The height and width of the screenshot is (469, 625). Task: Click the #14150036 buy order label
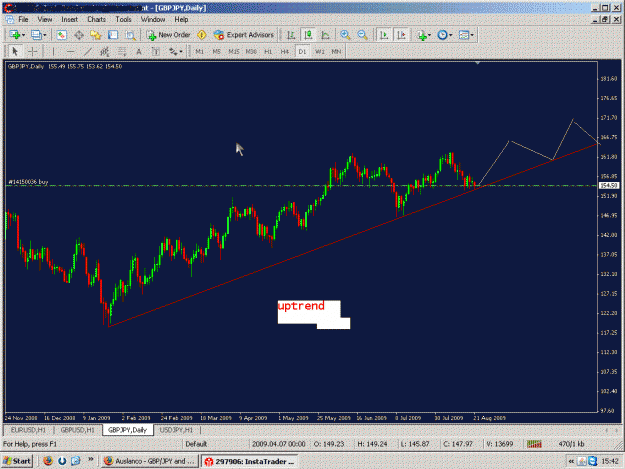pyautogui.click(x=28, y=182)
